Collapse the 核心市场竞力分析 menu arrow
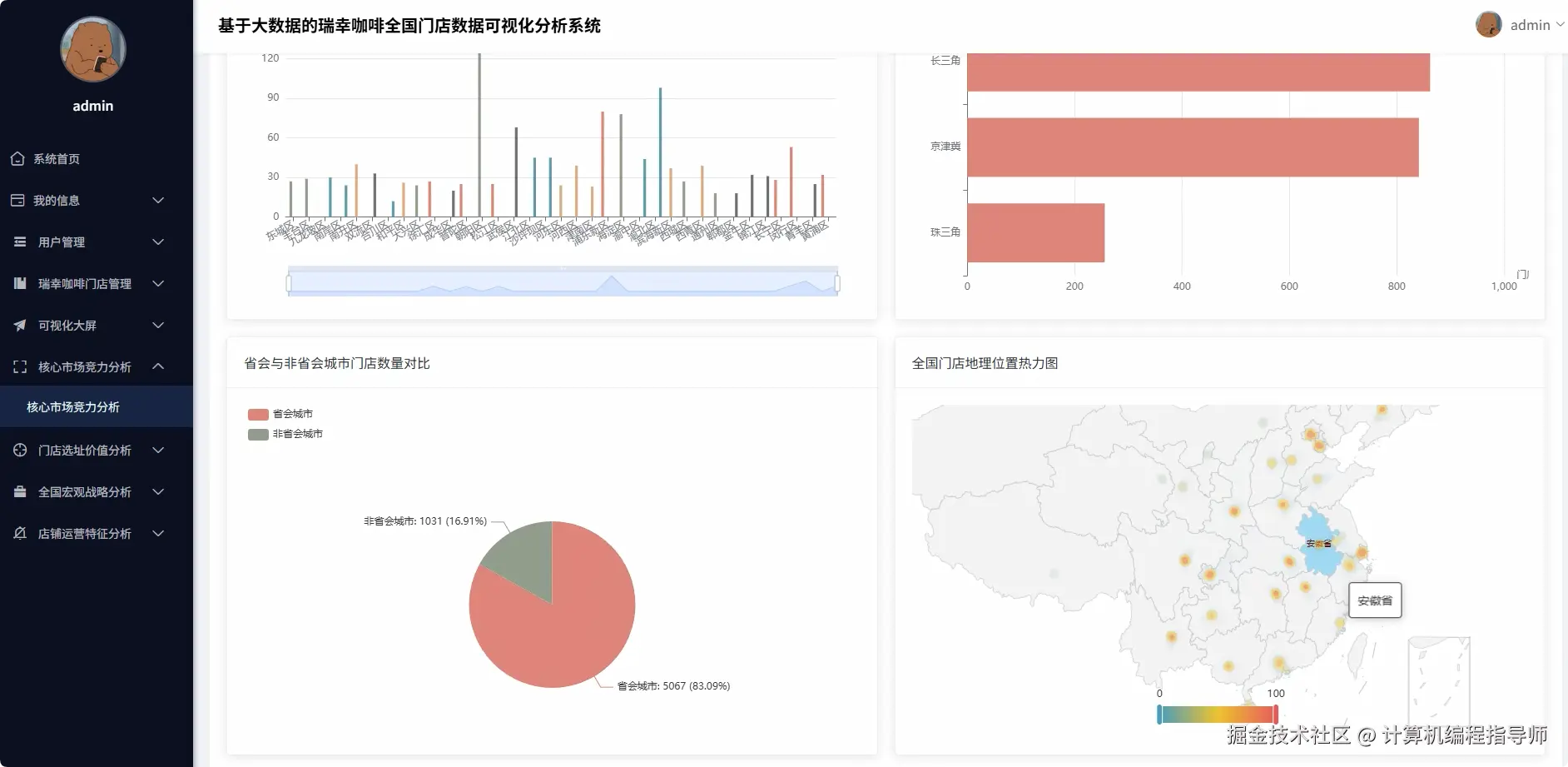The image size is (1568, 767). point(158,366)
